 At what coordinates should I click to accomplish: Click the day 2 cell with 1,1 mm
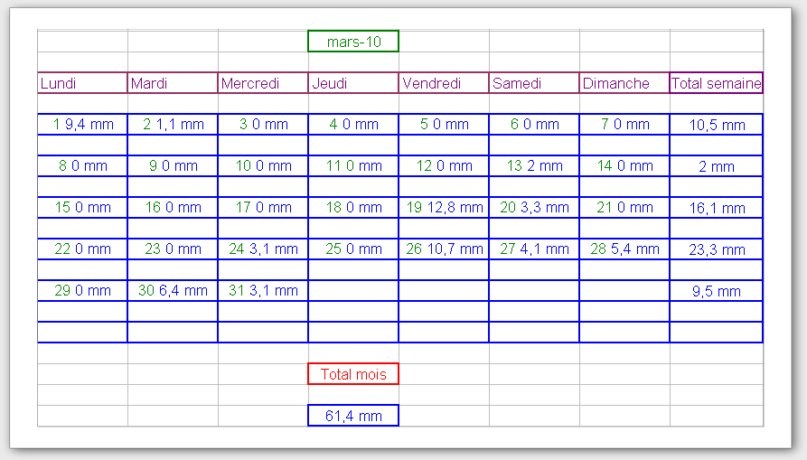[173, 124]
